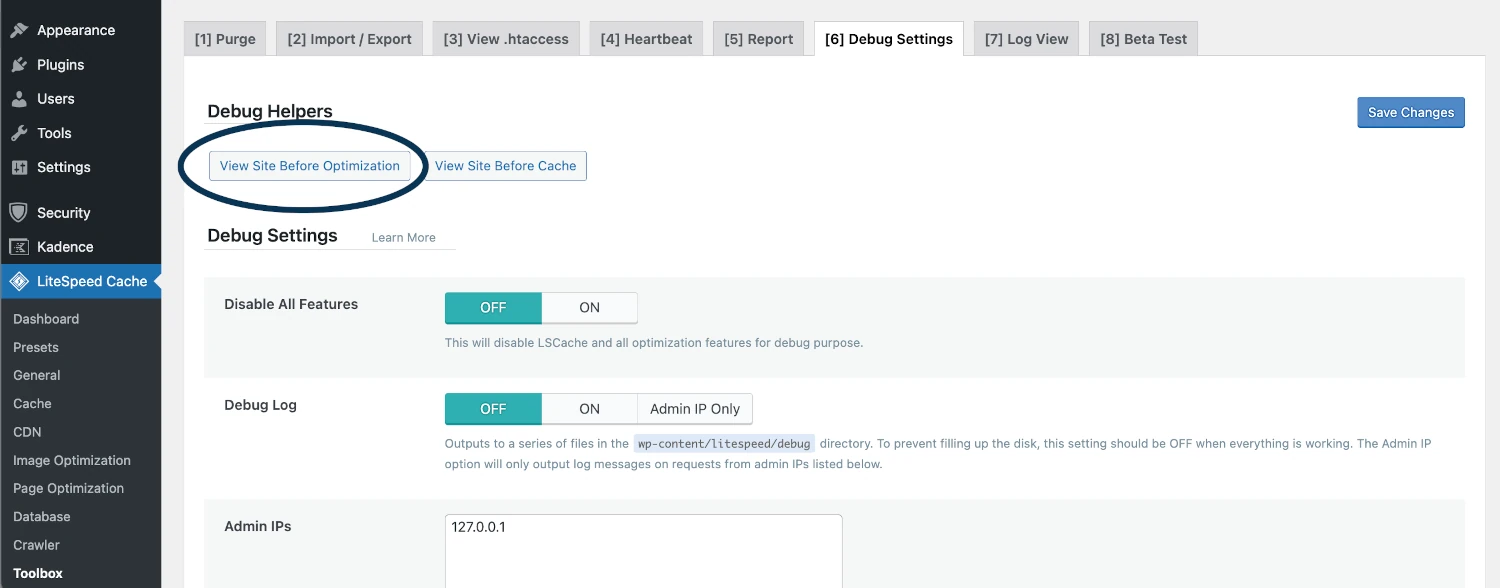Select the LiteSpeed Cache menu item
The image size is (1500, 588).
click(80, 281)
